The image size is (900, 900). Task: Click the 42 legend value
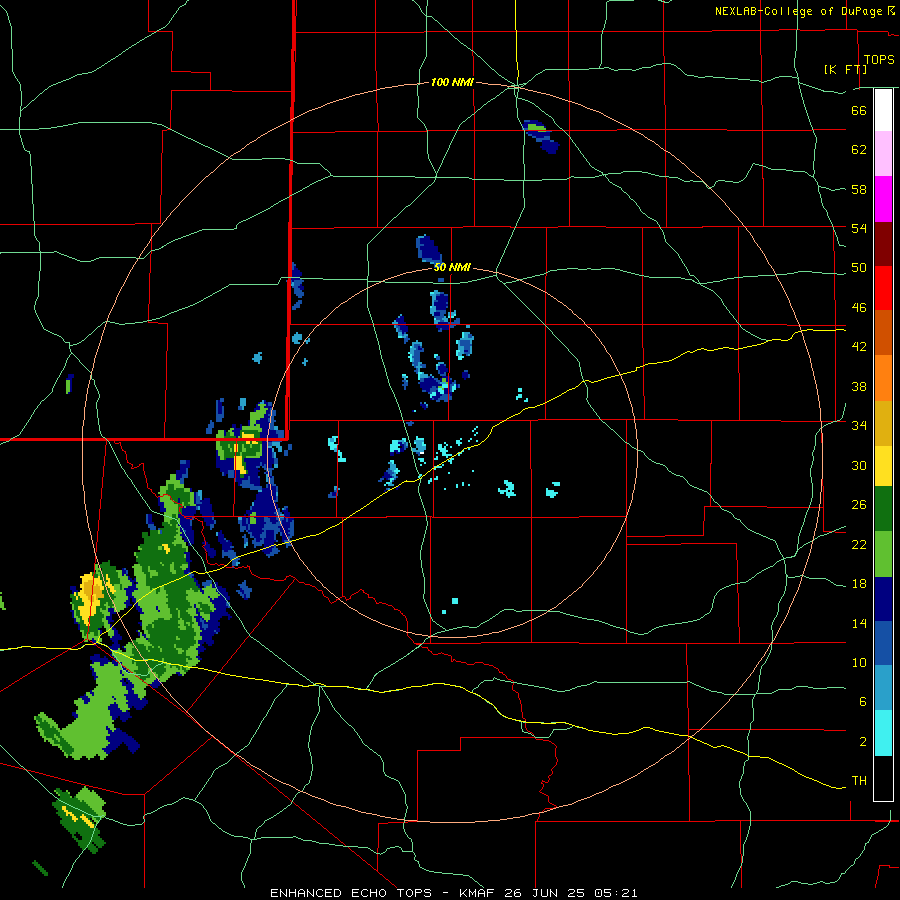tap(859, 347)
